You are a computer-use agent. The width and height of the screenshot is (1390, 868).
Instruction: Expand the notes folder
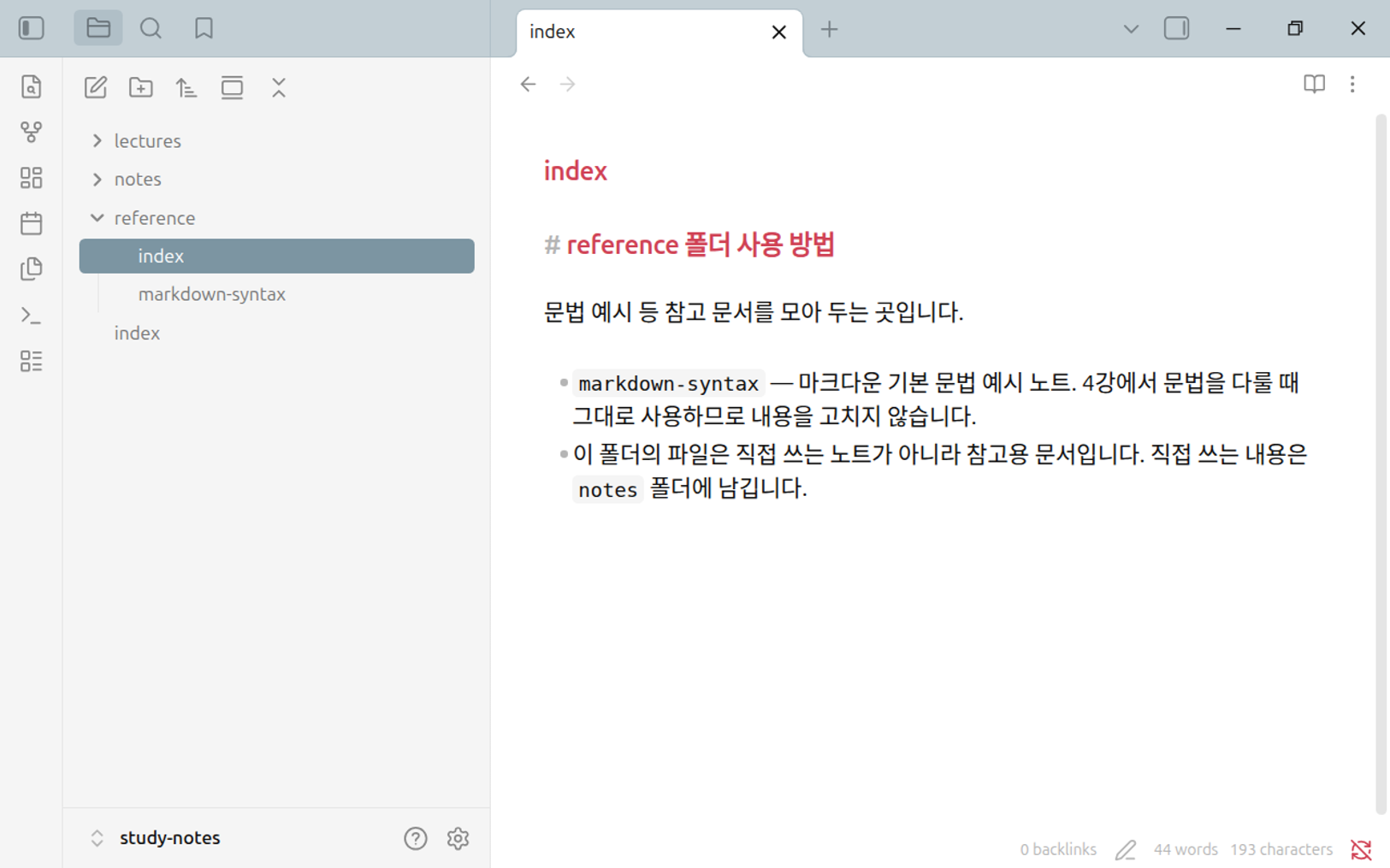(276, 179)
